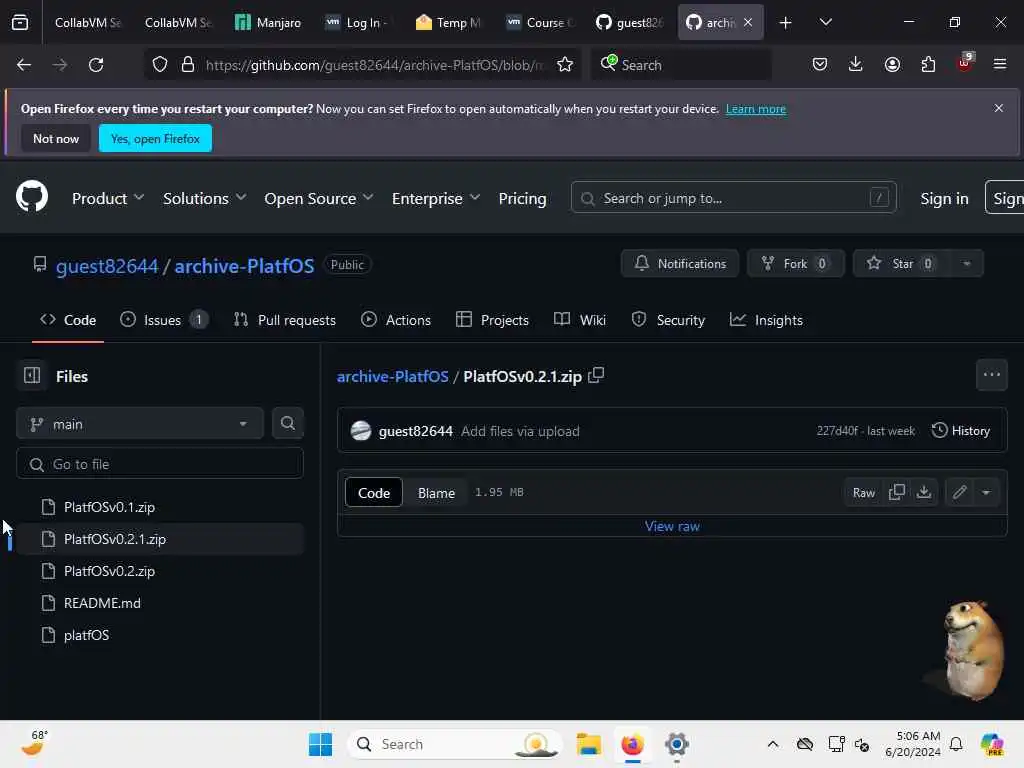Switch to Blame view
This screenshot has width=1024, height=768.
point(436,493)
